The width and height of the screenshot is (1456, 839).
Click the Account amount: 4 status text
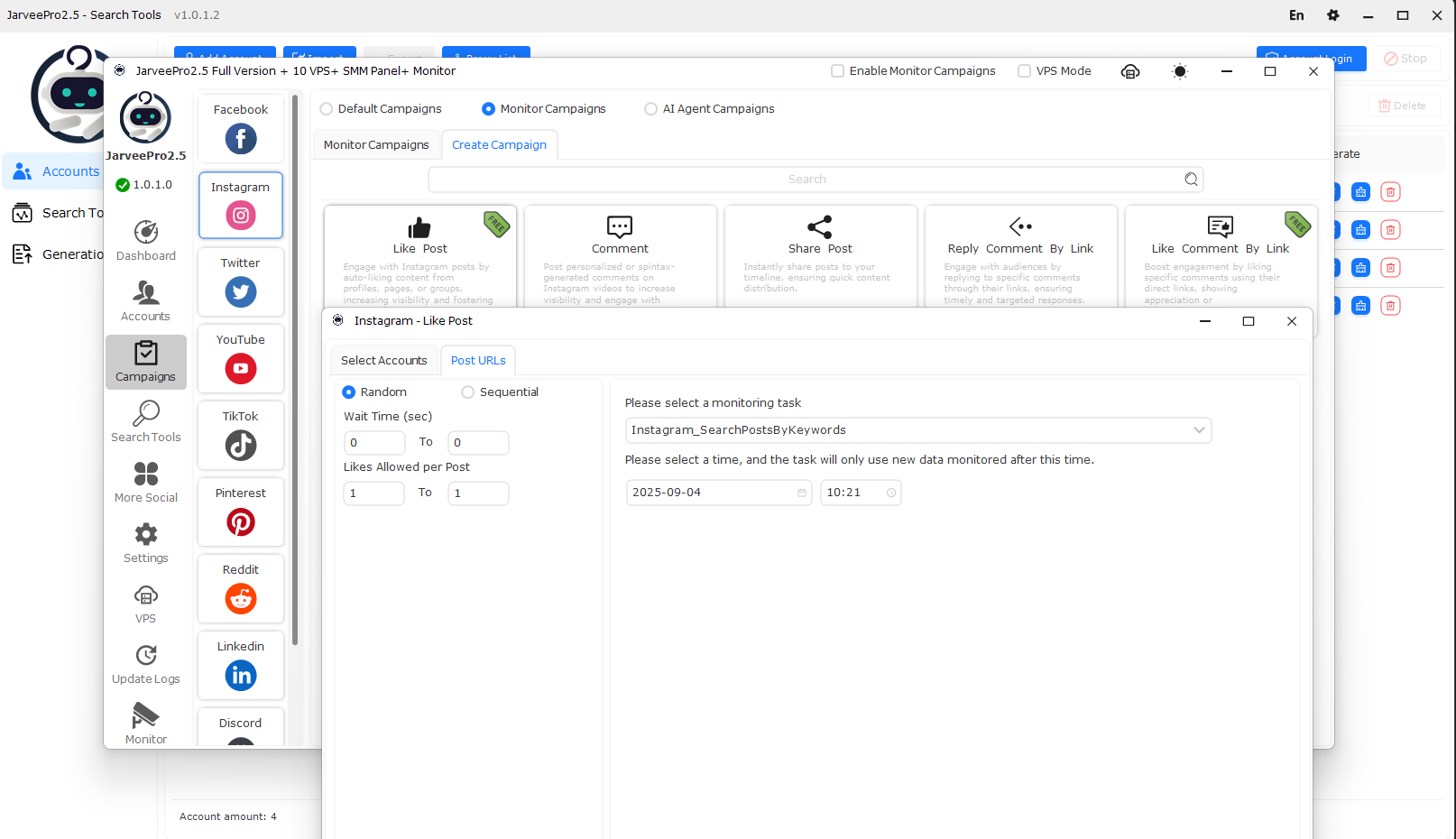(x=228, y=816)
